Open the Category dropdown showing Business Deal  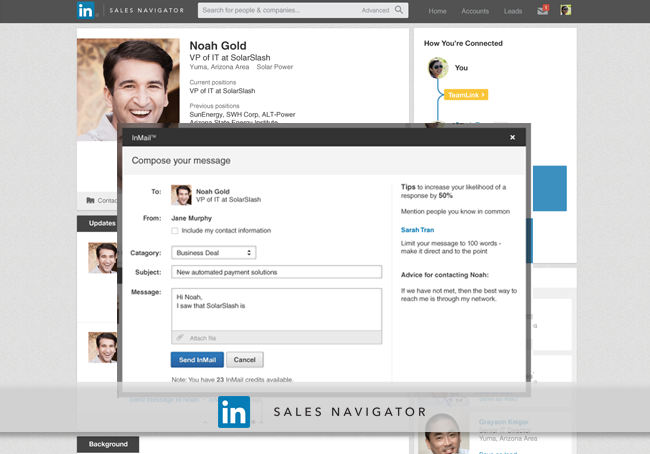[x=213, y=253]
